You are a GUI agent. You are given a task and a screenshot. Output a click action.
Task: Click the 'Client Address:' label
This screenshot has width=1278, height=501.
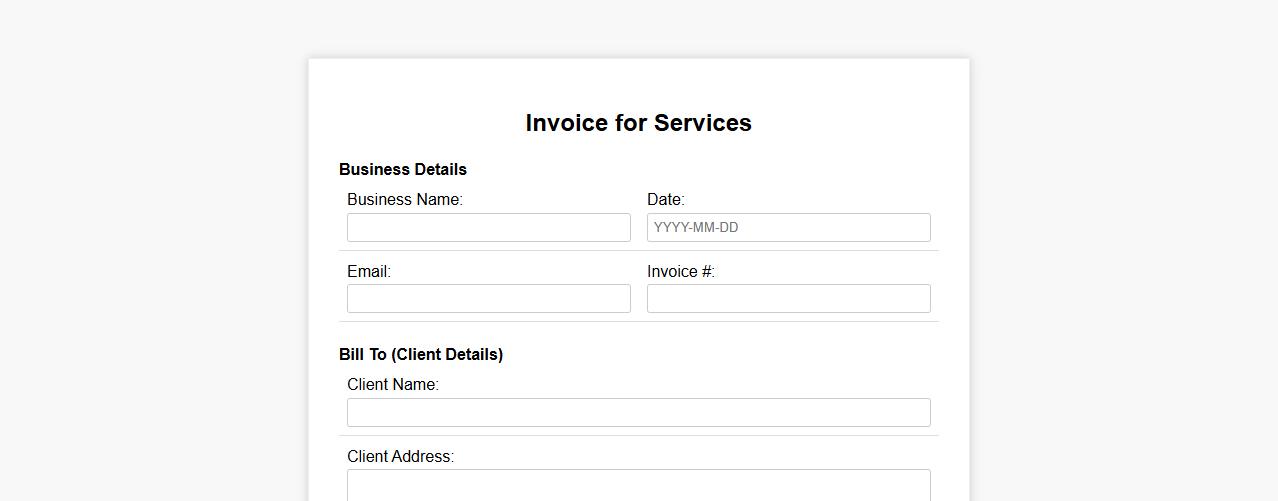(400, 456)
